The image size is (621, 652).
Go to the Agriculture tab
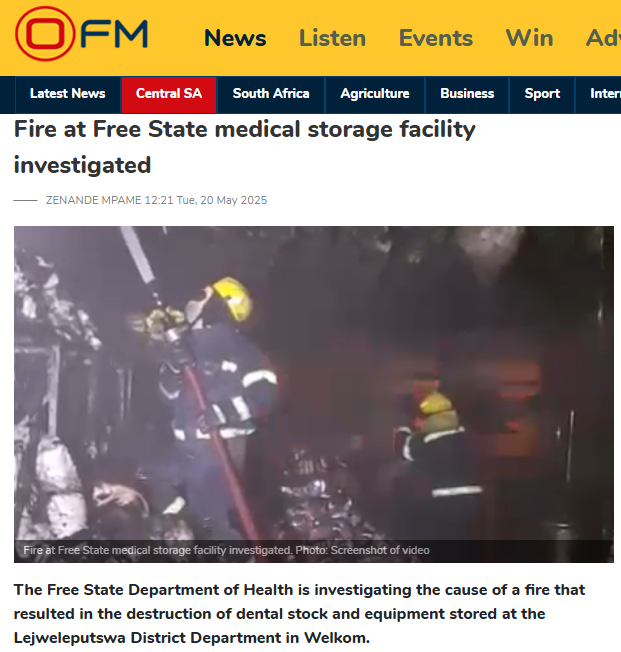375,94
